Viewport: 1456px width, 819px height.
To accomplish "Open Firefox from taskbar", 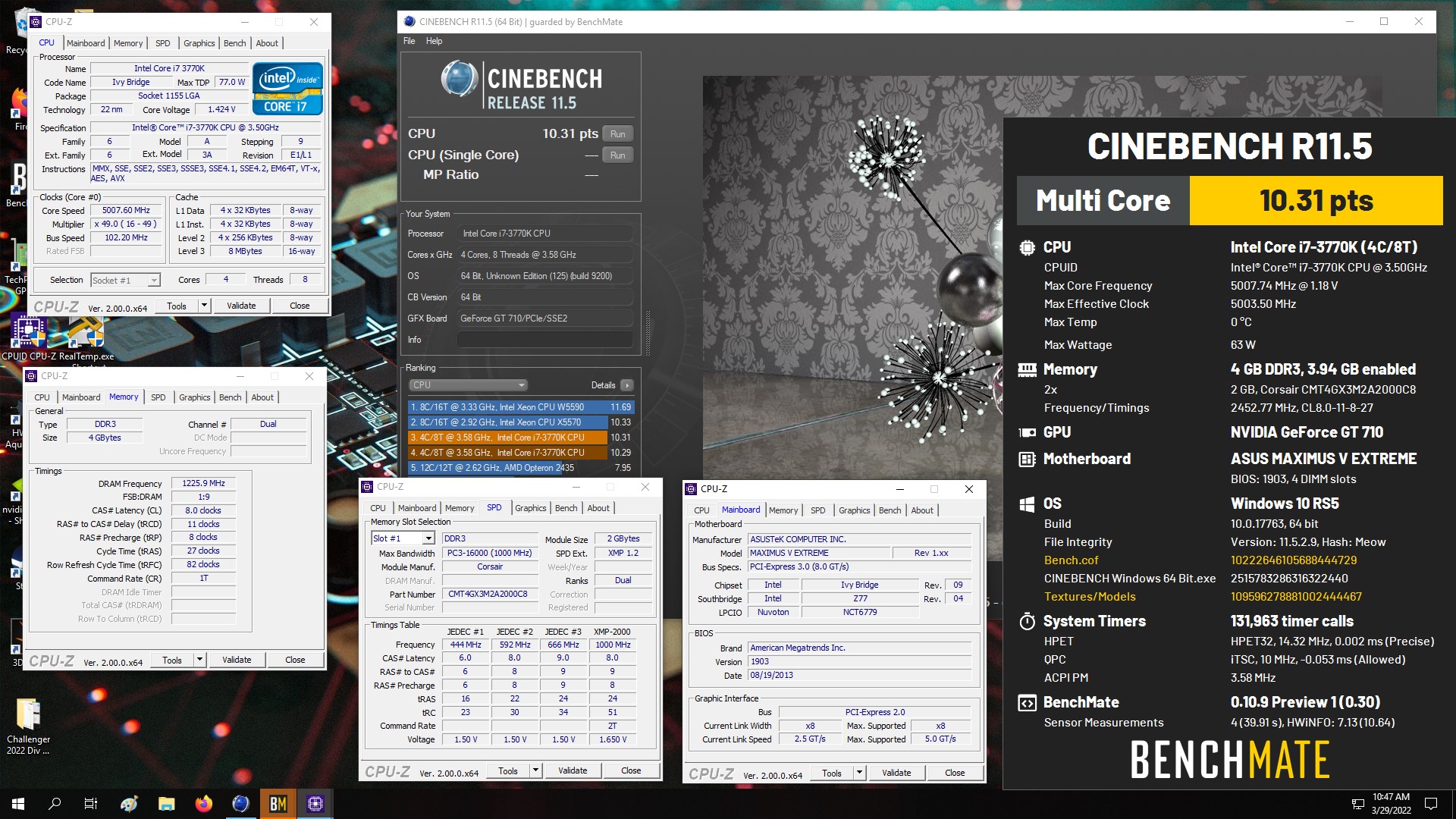I will [x=204, y=804].
